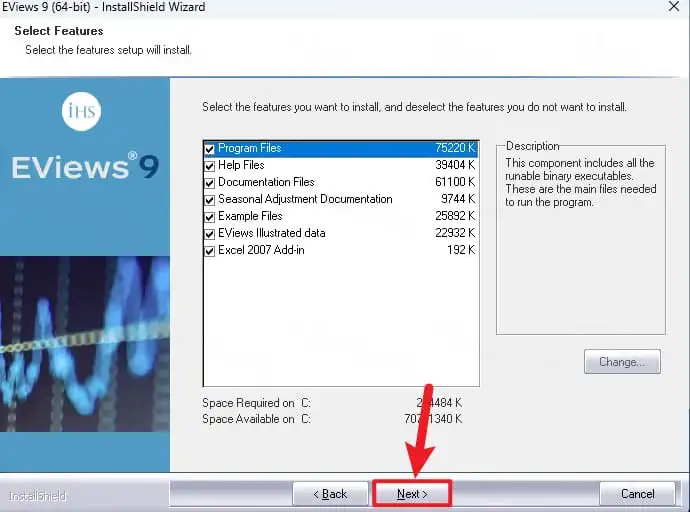The height and width of the screenshot is (512, 690).
Task: Select the Help Files label
Action: (x=241, y=165)
